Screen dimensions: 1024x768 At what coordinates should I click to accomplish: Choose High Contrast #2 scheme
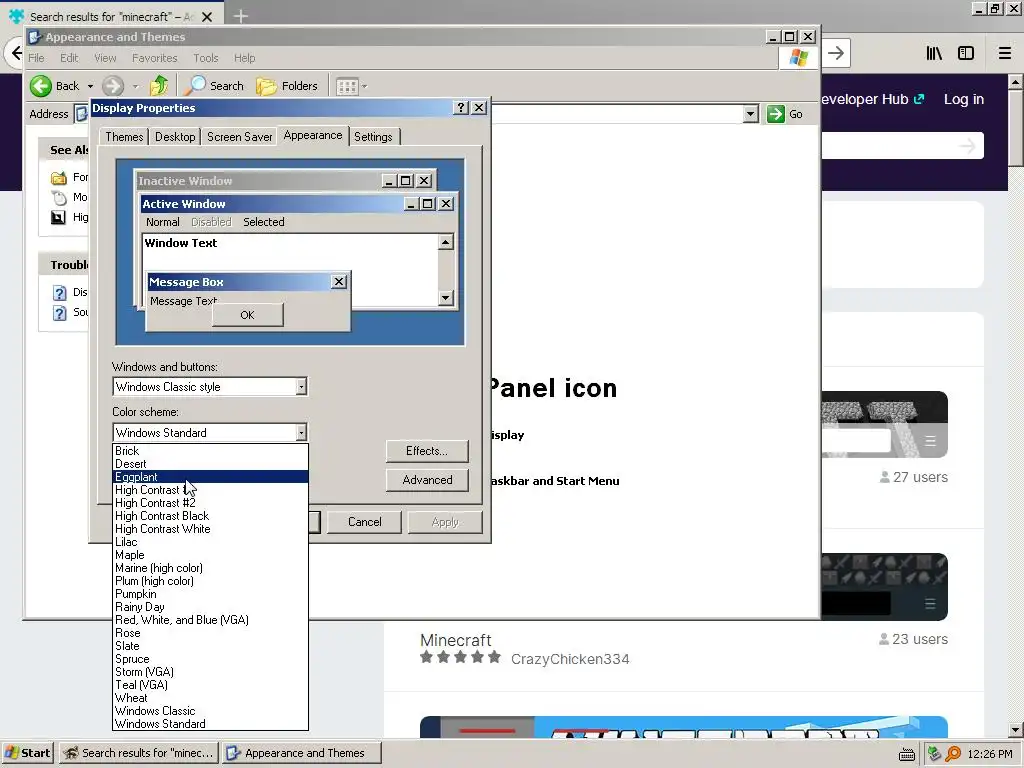(x=210, y=503)
